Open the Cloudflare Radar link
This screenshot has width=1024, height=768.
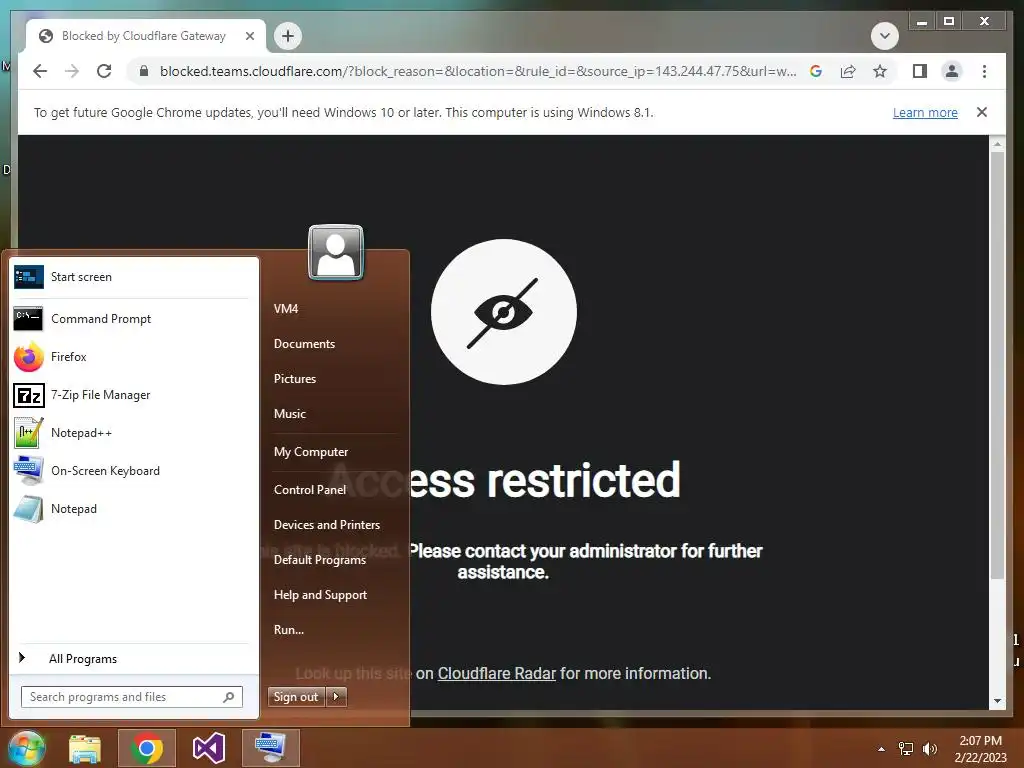[x=496, y=673]
